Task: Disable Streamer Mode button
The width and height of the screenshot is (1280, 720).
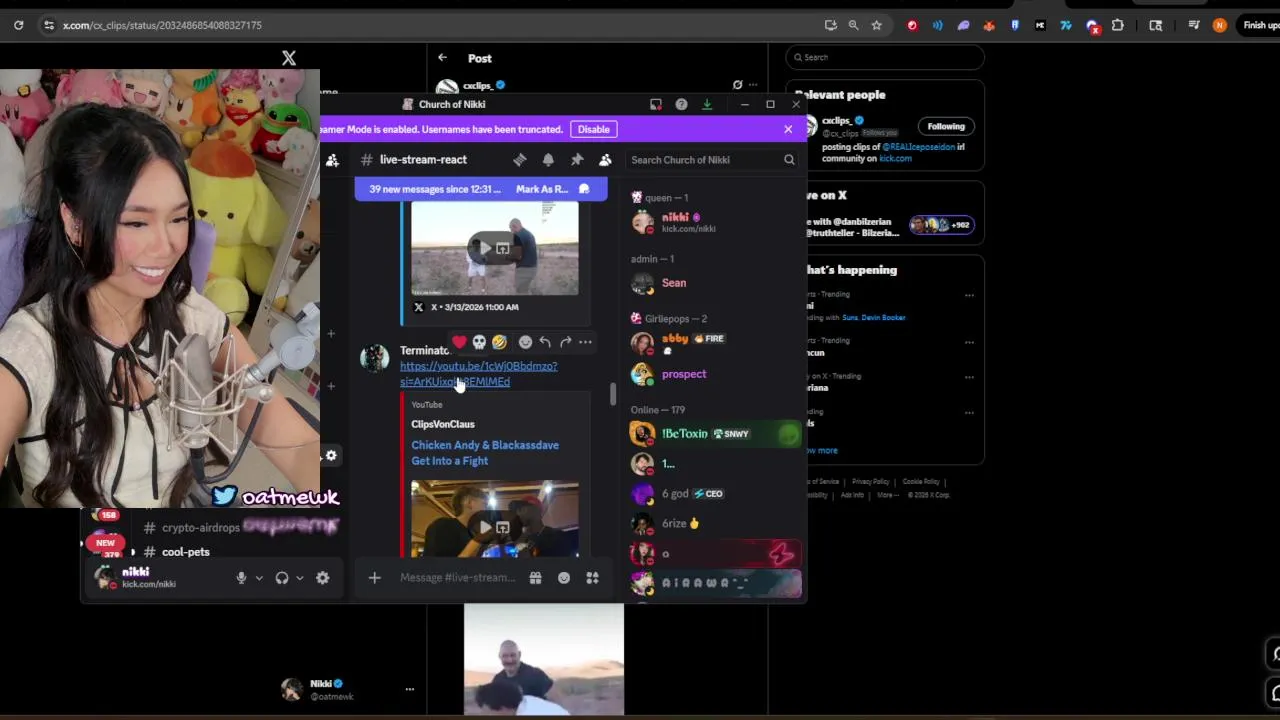Action: [593, 129]
